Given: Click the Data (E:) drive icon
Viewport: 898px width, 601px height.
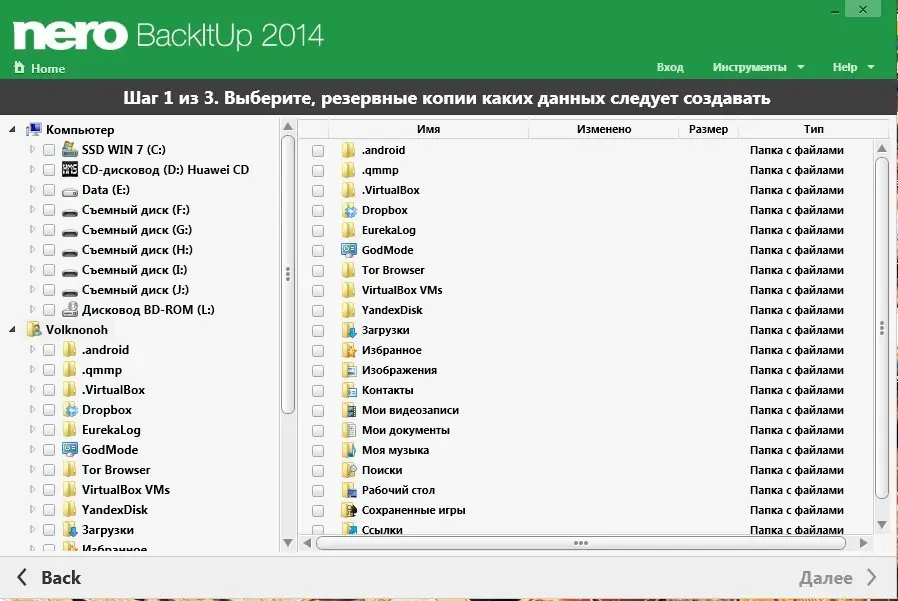Looking at the screenshot, I should pyautogui.click(x=70, y=190).
